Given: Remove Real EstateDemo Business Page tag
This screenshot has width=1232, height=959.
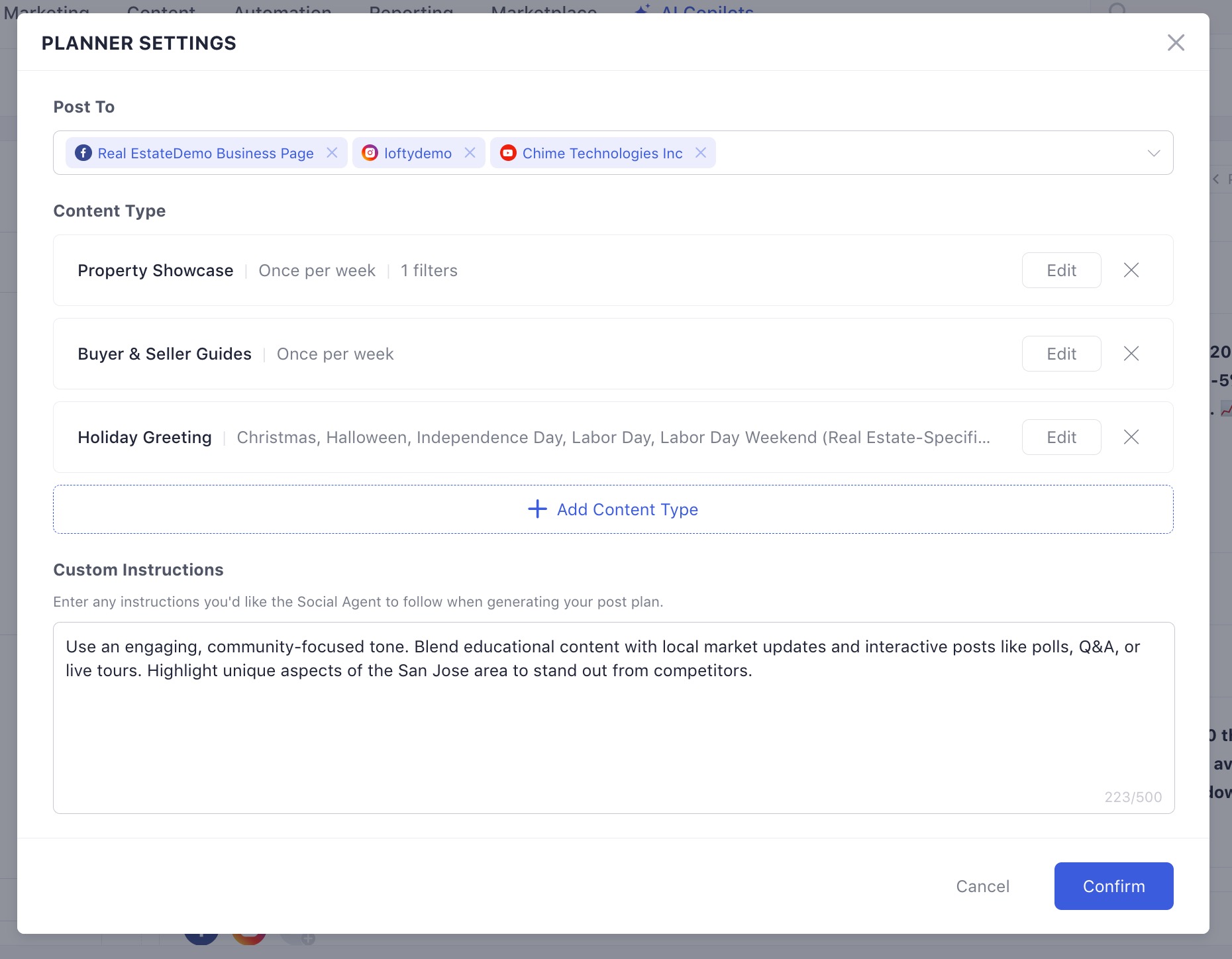Looking at the screenshot, I should [x=332, y=153].
